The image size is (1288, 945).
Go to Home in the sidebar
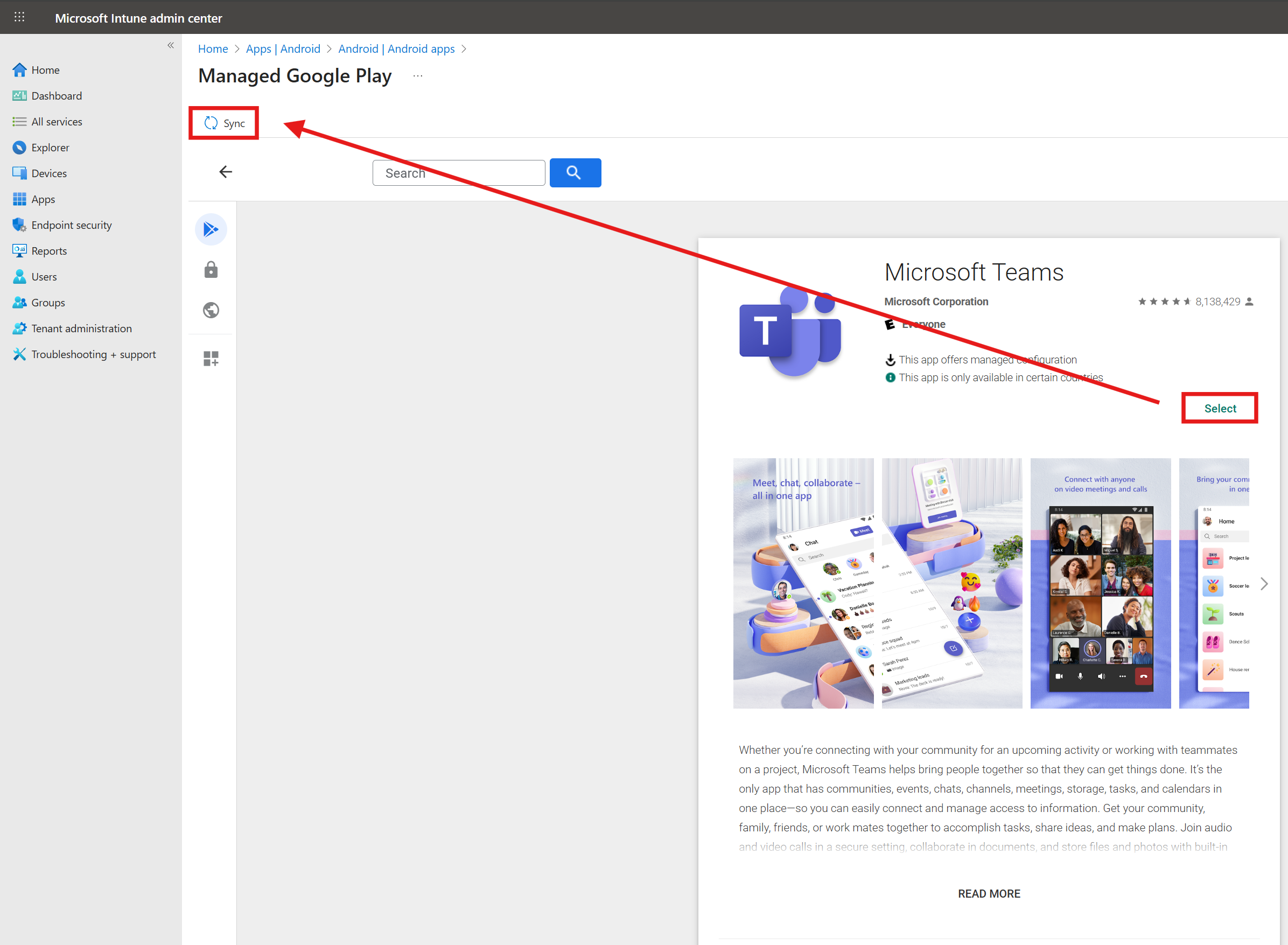[45, 70]
